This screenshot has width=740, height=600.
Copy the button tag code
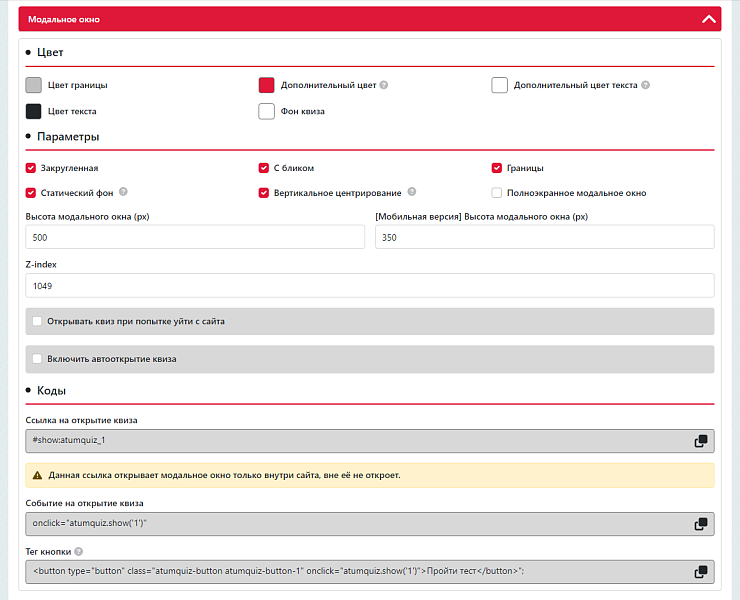pyautogui.click(x=701, y=572)
